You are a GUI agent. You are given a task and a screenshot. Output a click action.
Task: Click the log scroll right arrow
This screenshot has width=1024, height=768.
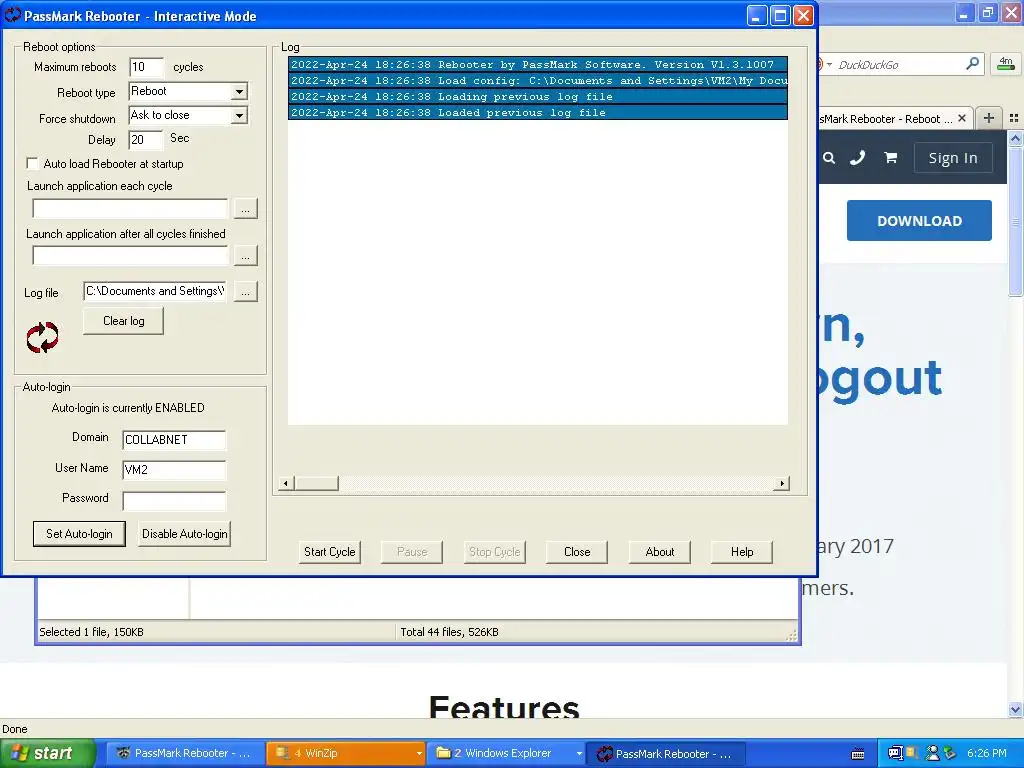[x=782, y=483]
